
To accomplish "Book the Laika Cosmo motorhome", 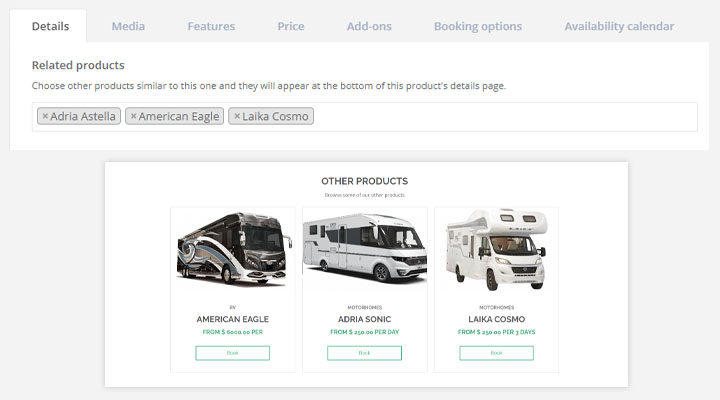I will coord(496,353).
